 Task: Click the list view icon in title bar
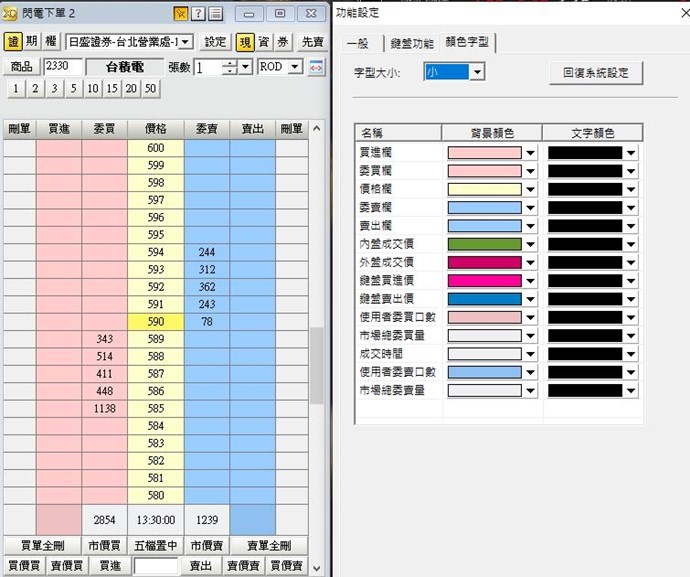(x=215, y=13)
